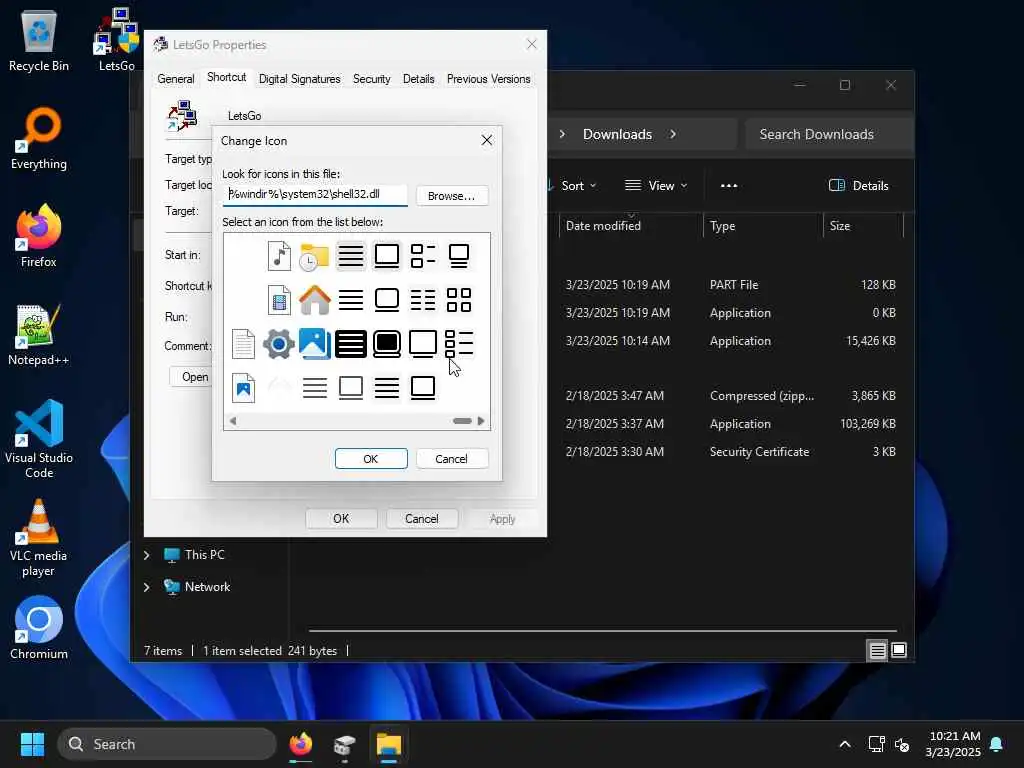The height and width of the screenshot is (768, 1024).
Task: Click the Size column header
Action: 863,226
